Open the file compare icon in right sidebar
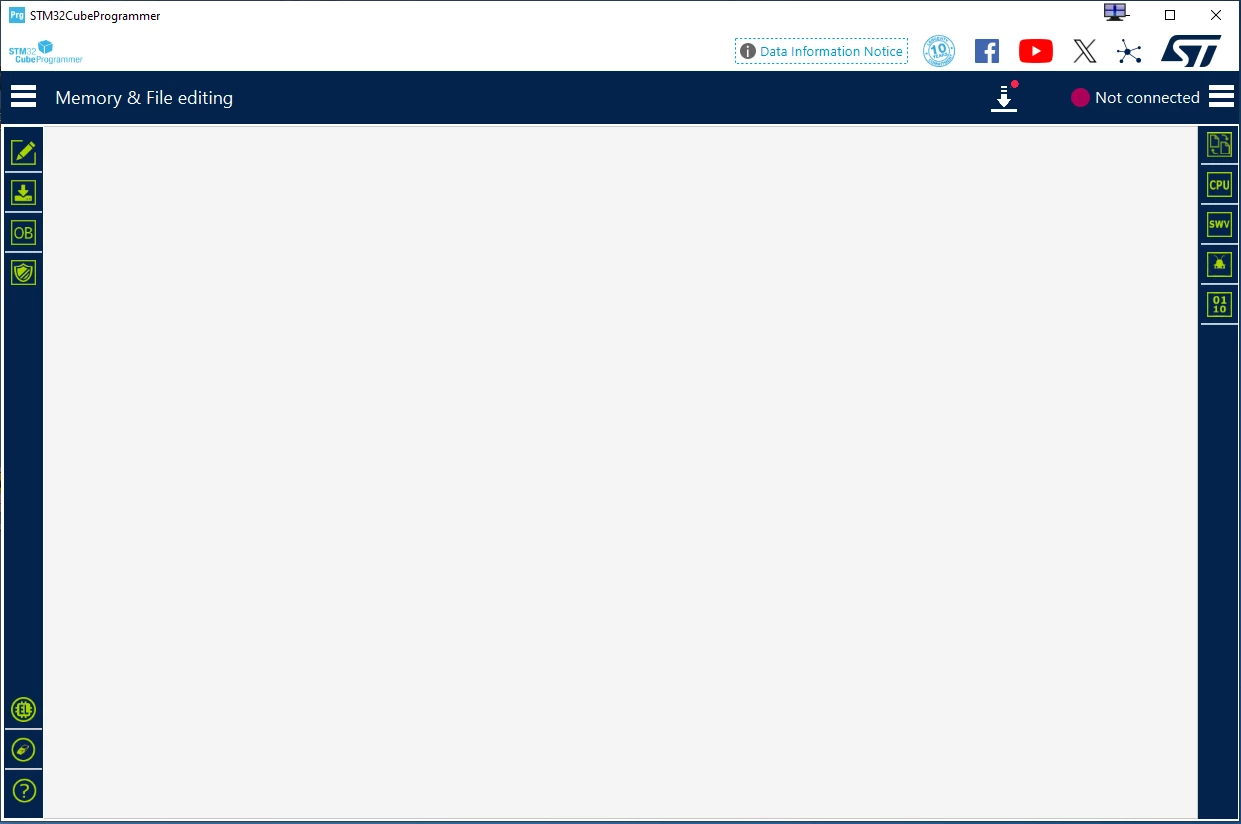 pos(1219,145)
